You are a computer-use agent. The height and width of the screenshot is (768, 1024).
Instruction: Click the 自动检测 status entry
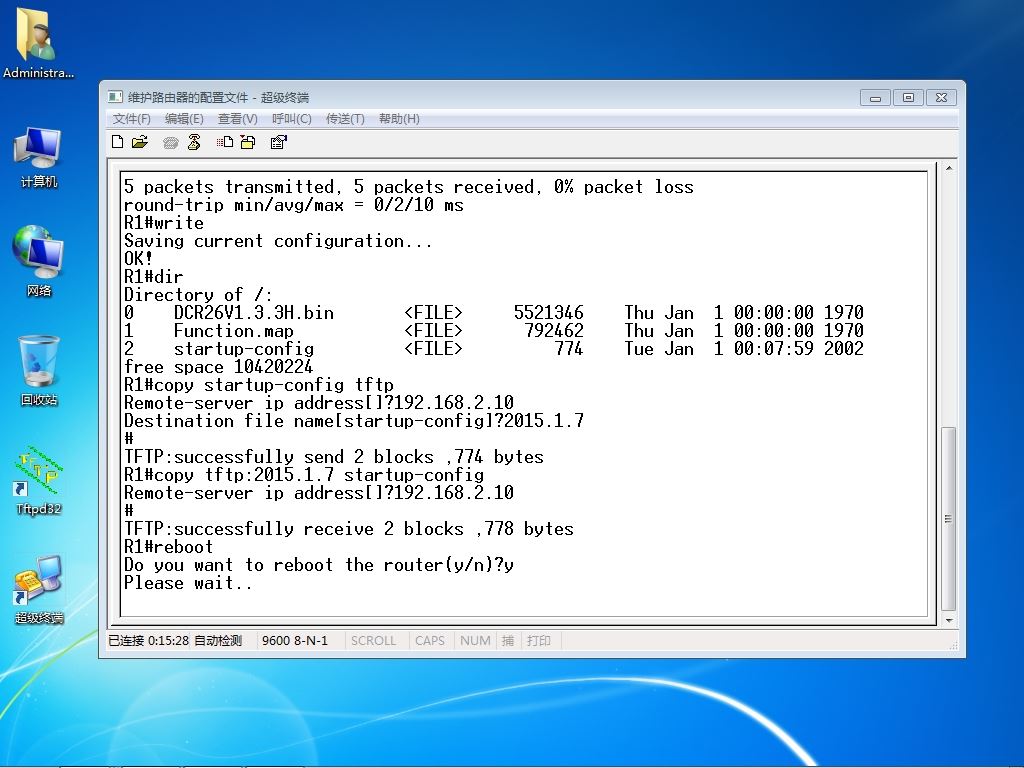[x=218, y=641]
